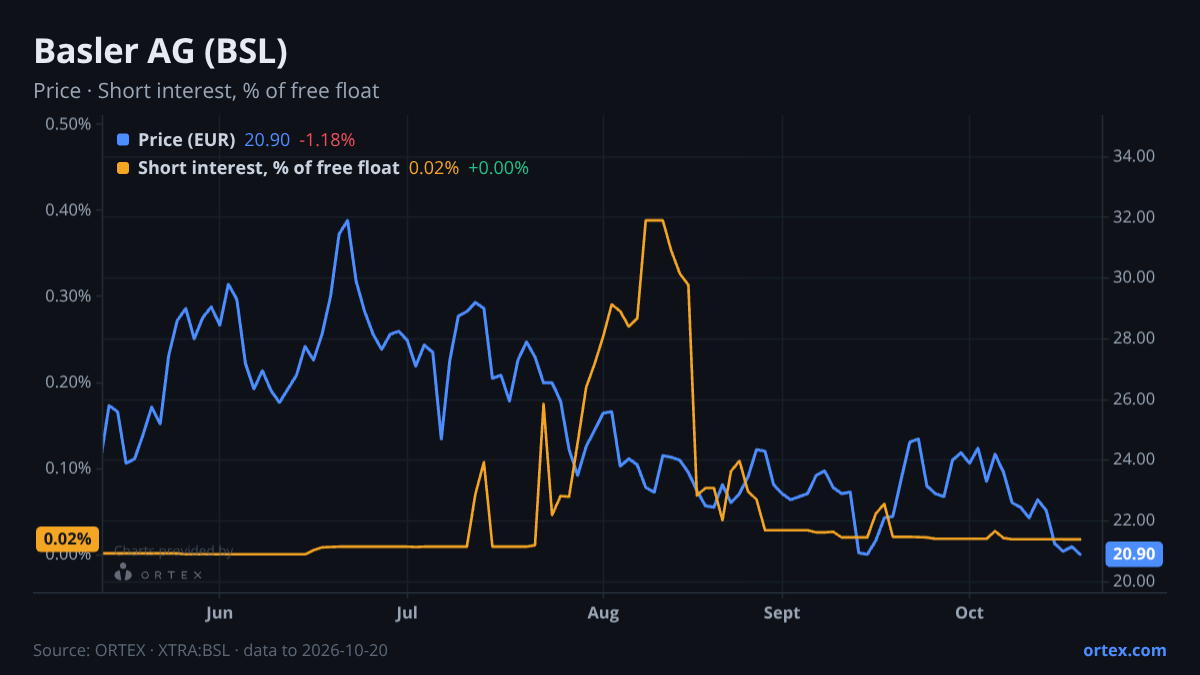Click the Jun label on the time axis
Image resolution: width=1200 pixels, height=675 pixels.
click(219, 613)
